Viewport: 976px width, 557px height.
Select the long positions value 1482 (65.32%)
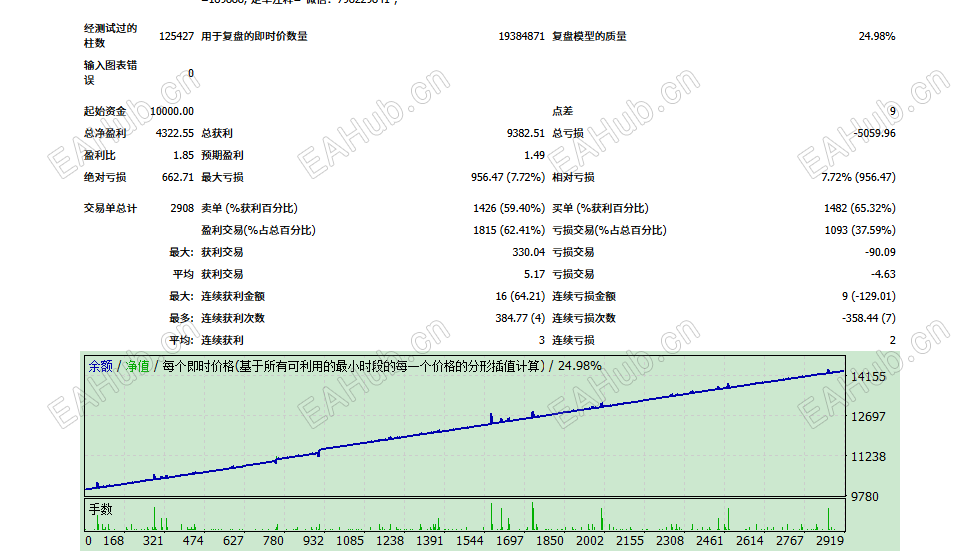[860, 208]
